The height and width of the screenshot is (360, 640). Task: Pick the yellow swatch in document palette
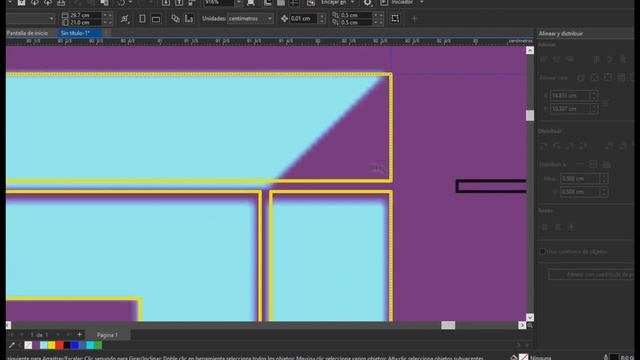[x=51, y=345]
